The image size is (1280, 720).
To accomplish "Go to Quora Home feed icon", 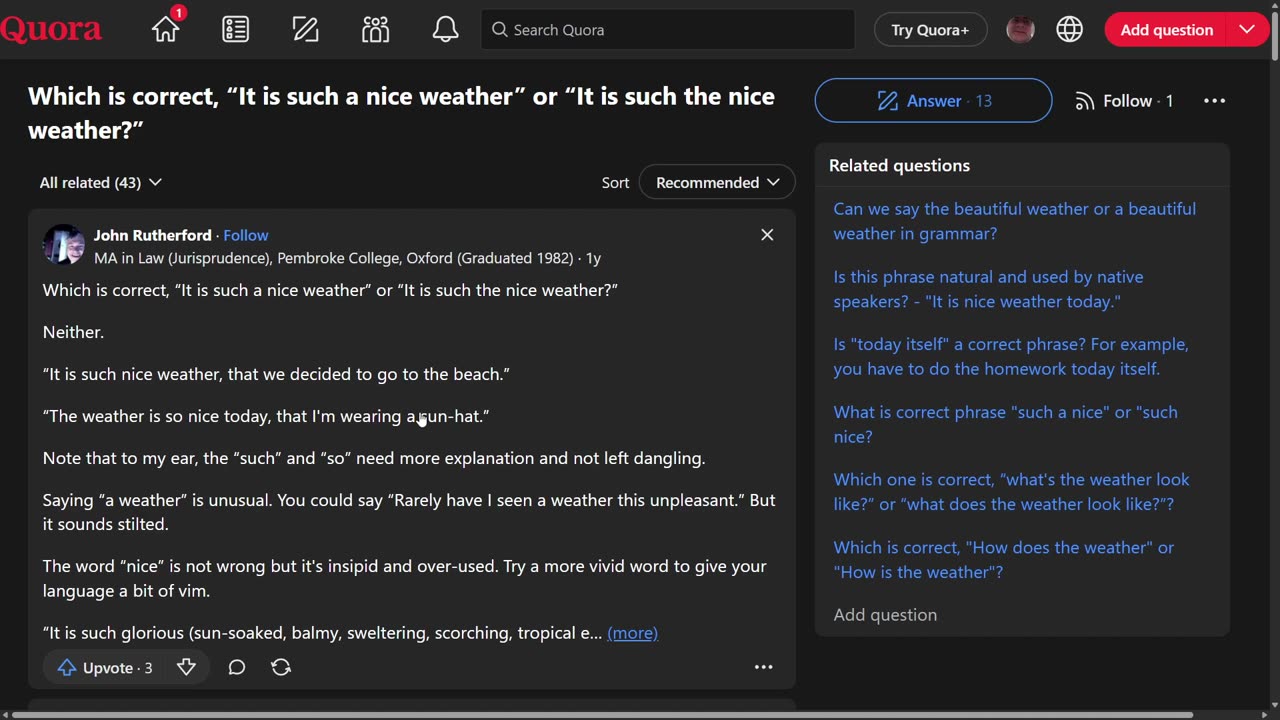I will 166,30.
